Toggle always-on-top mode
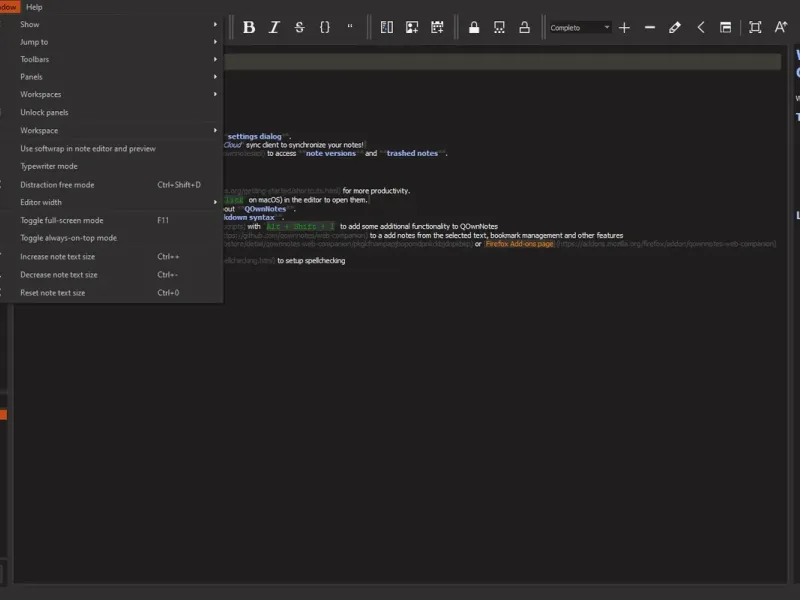800x600 pixels. (x=68, y=238)
